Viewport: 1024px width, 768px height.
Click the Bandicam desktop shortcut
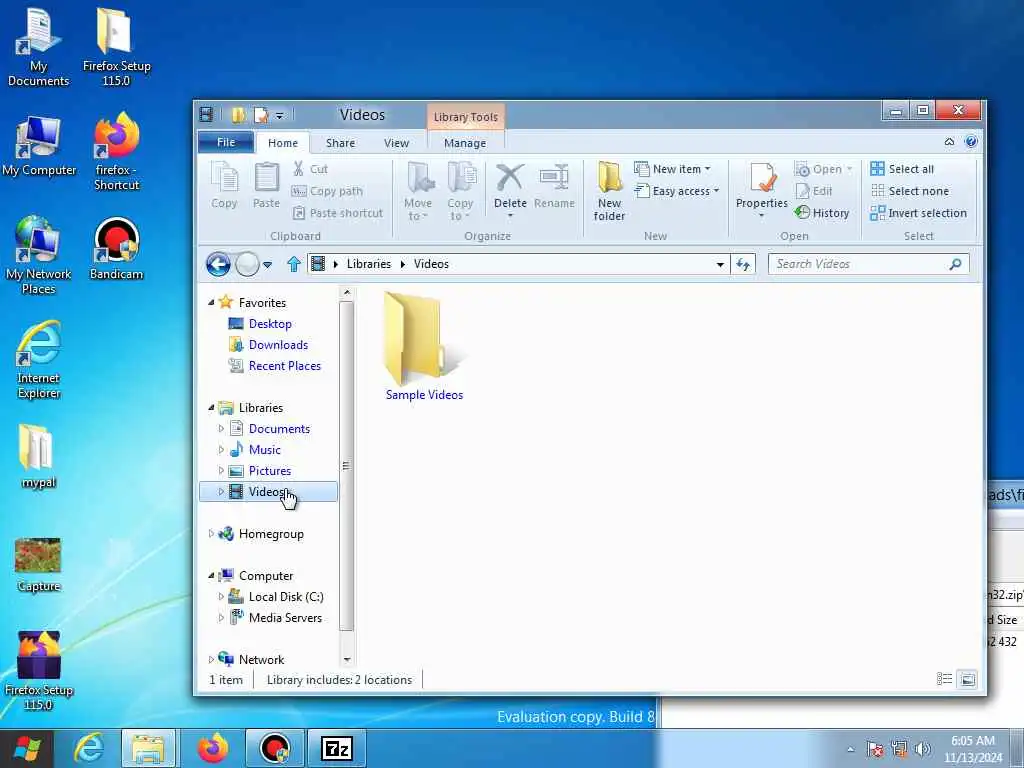116,249
